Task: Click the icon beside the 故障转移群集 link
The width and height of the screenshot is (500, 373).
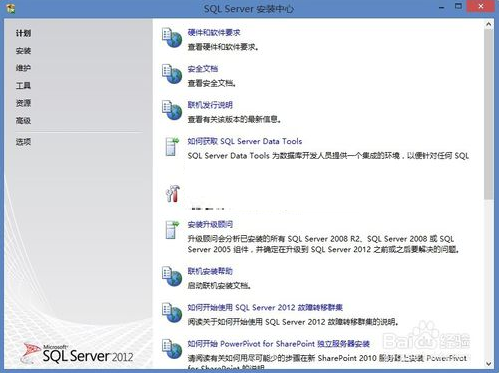Action: click(x=172, y=312)
